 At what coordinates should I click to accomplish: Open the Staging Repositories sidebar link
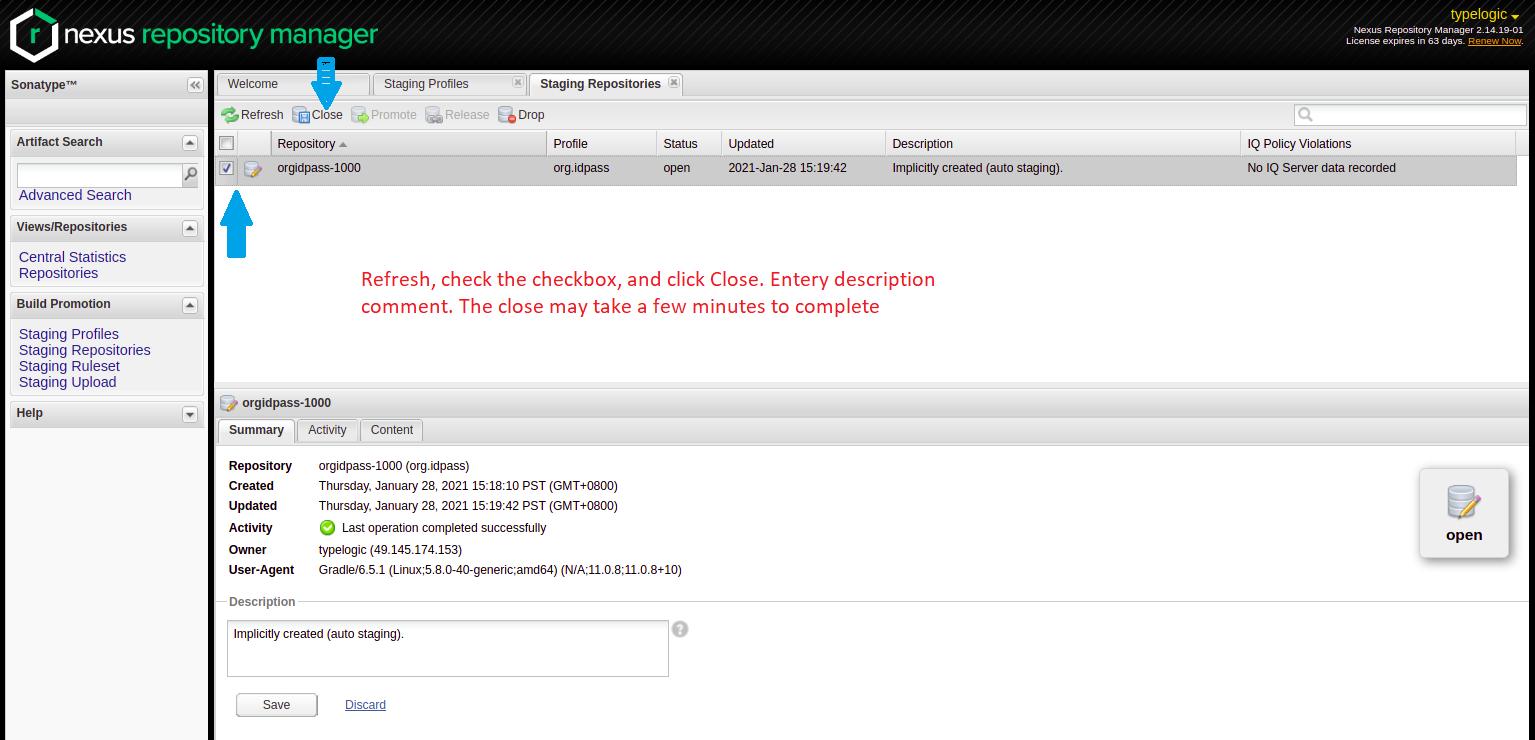(x=84, y=350)
